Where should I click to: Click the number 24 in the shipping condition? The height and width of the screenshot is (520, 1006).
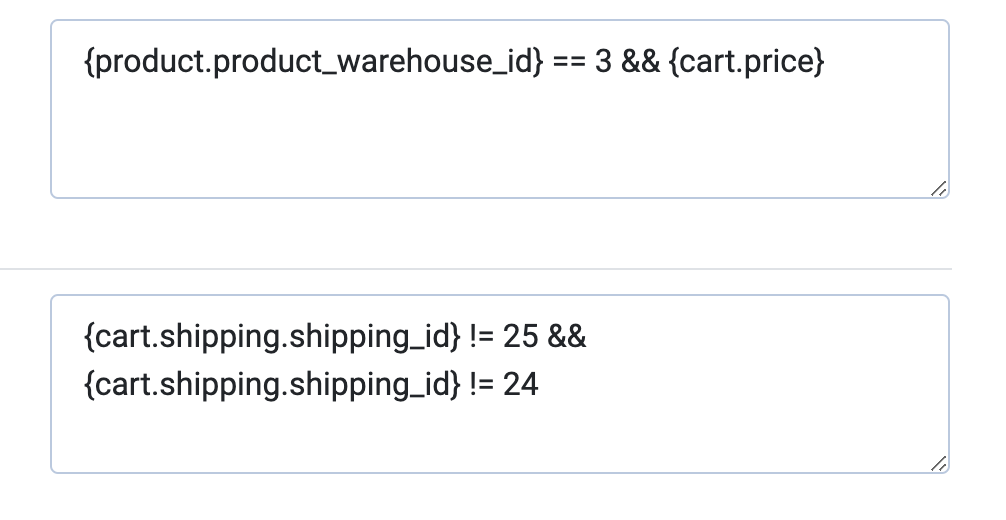coord(521,384)
